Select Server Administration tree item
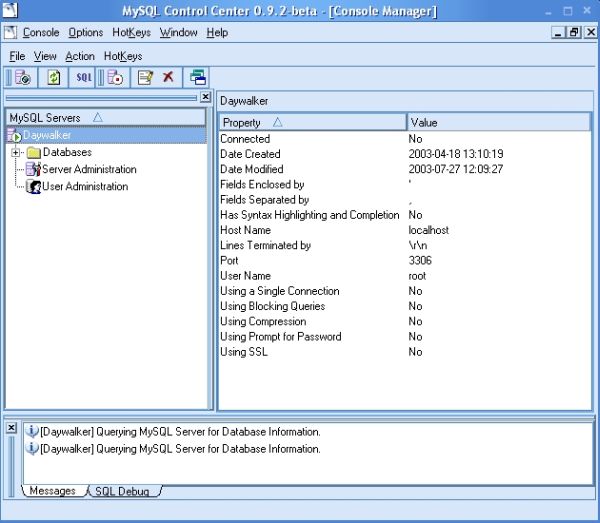600x523 pixels. 89,169
